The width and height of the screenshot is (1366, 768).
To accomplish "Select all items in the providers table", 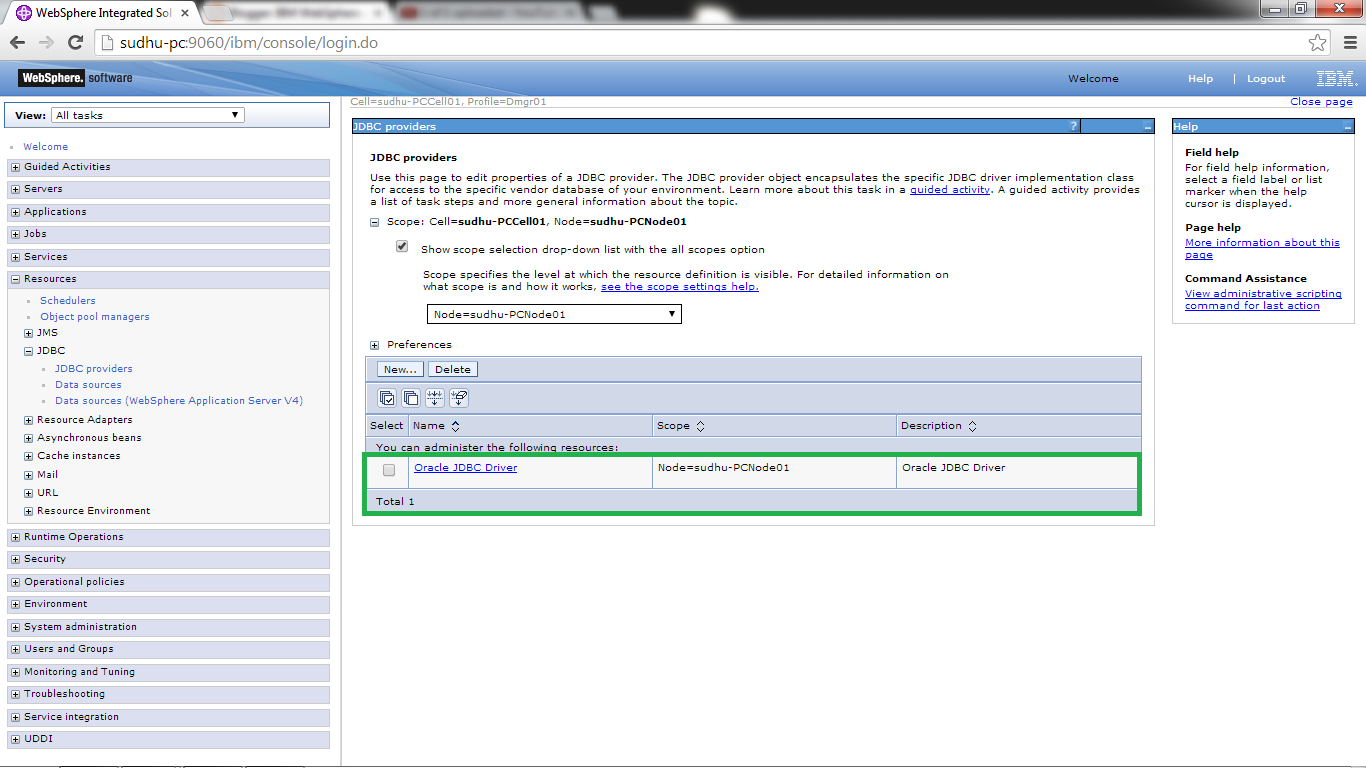I will pos(386,397).
